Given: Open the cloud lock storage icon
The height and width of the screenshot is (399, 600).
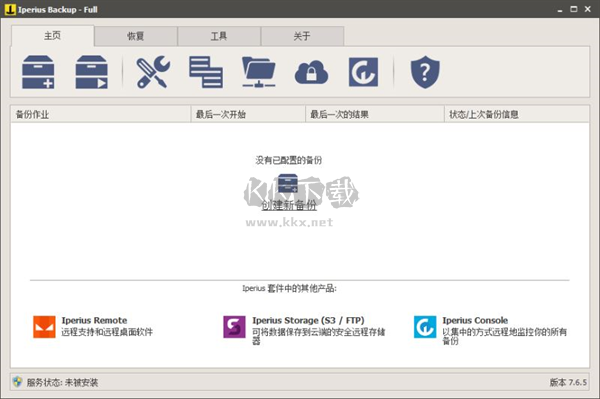Looking at the screenshot, I should coord(311,72).
